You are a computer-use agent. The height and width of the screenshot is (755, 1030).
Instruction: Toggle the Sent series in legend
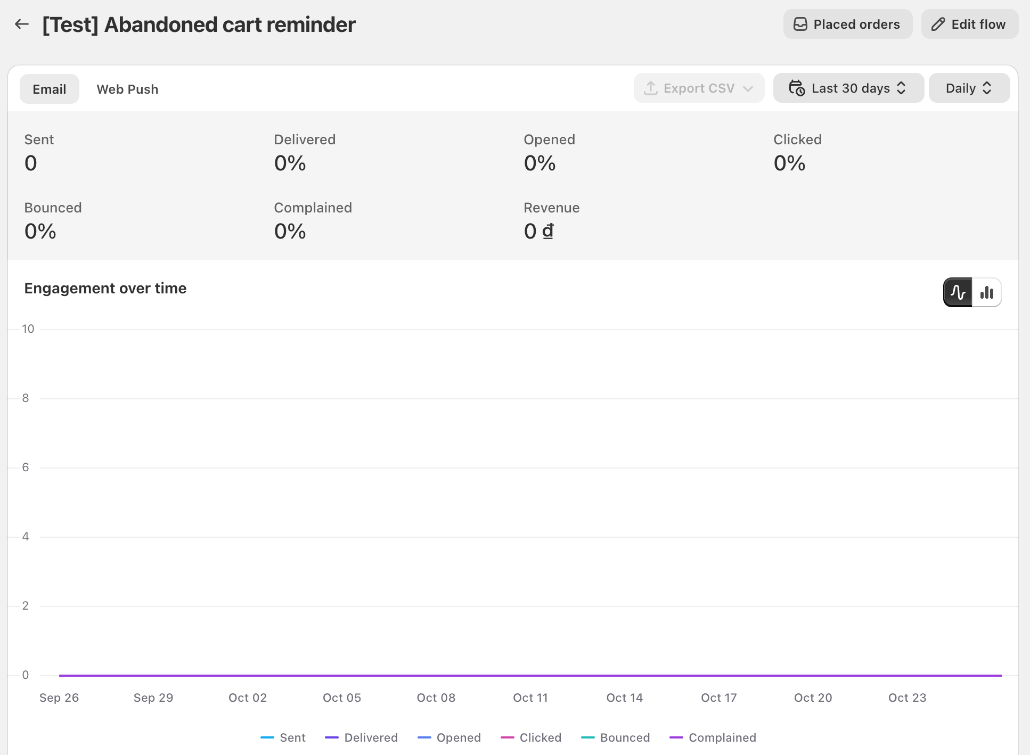283,738
